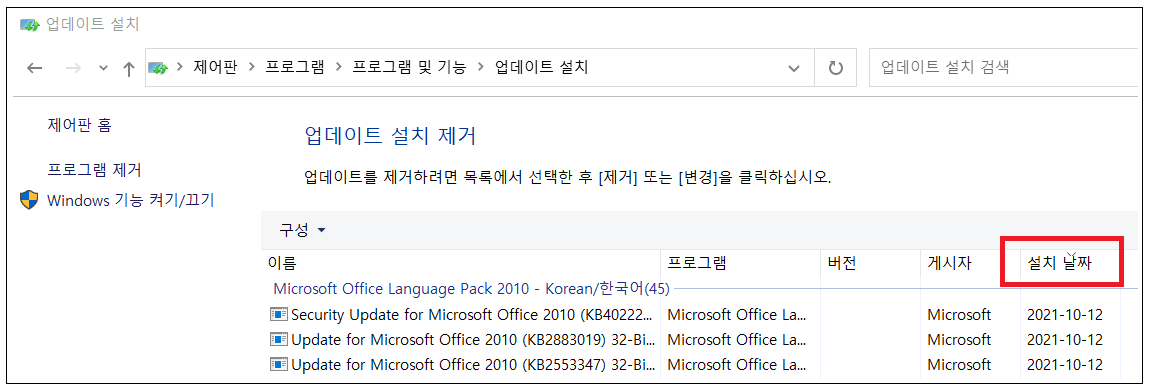Go back with the left arrow

(x=34, y=68)
